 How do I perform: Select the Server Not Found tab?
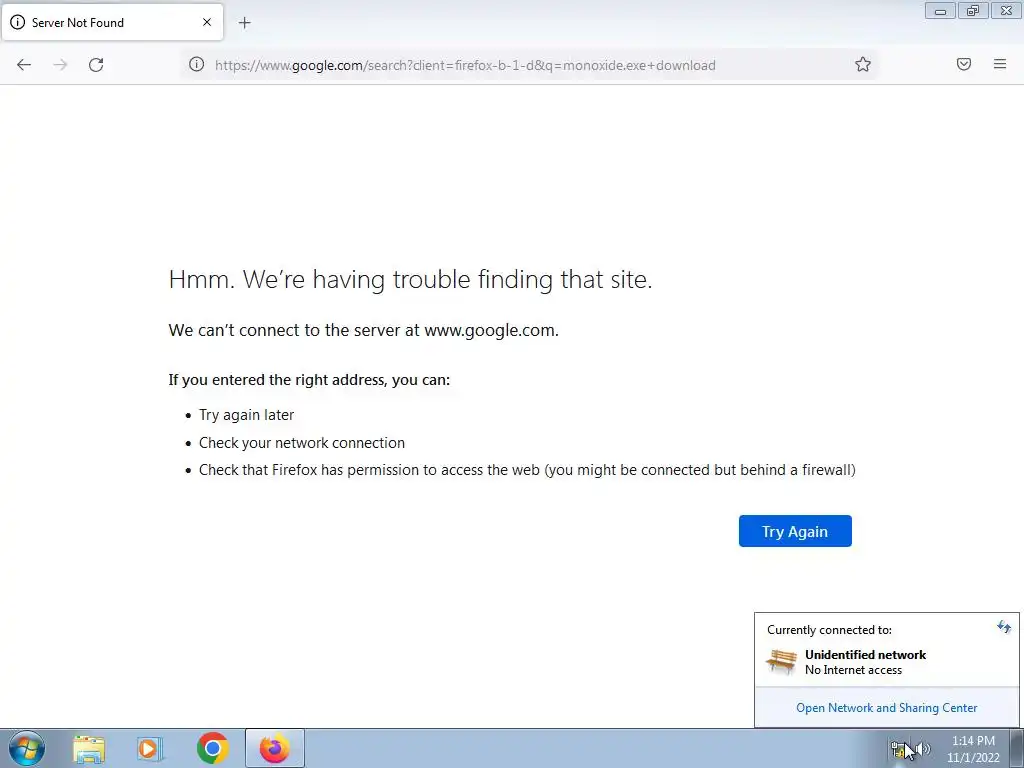click(112, 22)
